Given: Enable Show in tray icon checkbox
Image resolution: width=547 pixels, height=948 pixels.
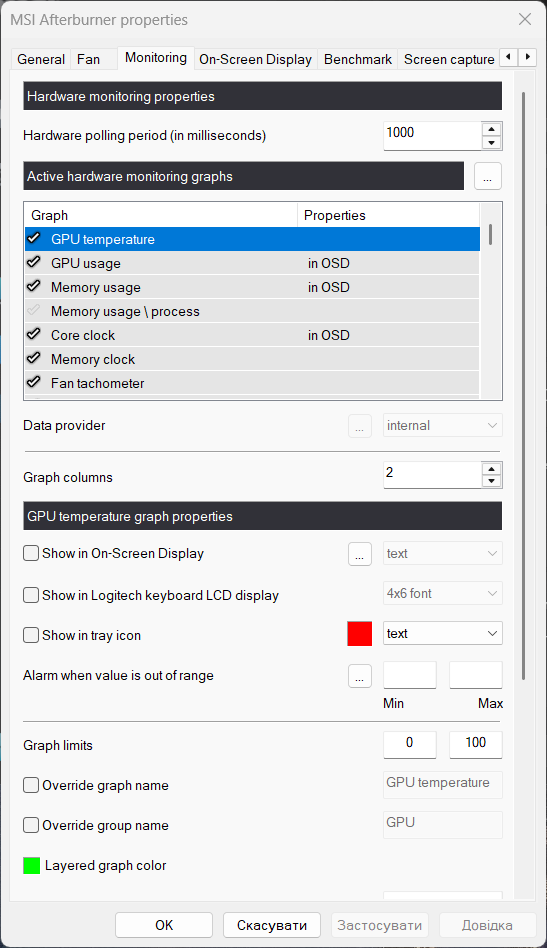Looking at the screenshot, I should [31, 635].
